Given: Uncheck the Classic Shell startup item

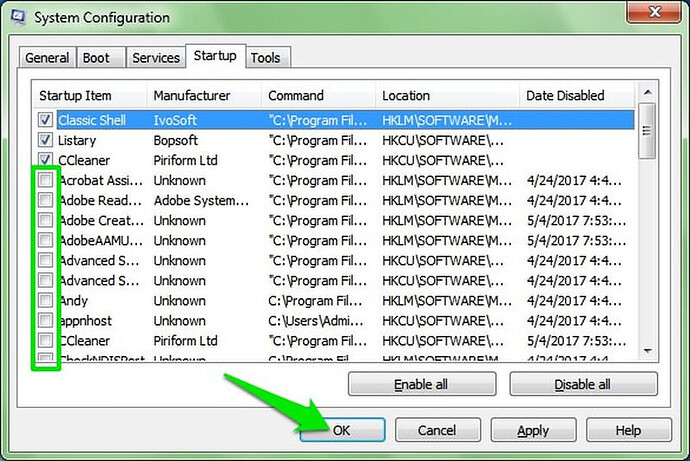Looking at the screenshot, I should 45,120.
